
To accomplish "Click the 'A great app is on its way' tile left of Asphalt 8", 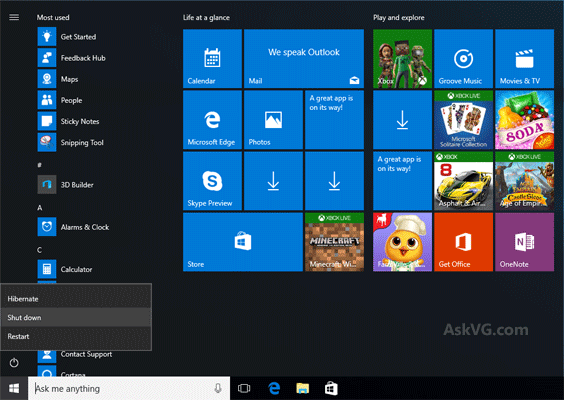I will click(402, 181).
